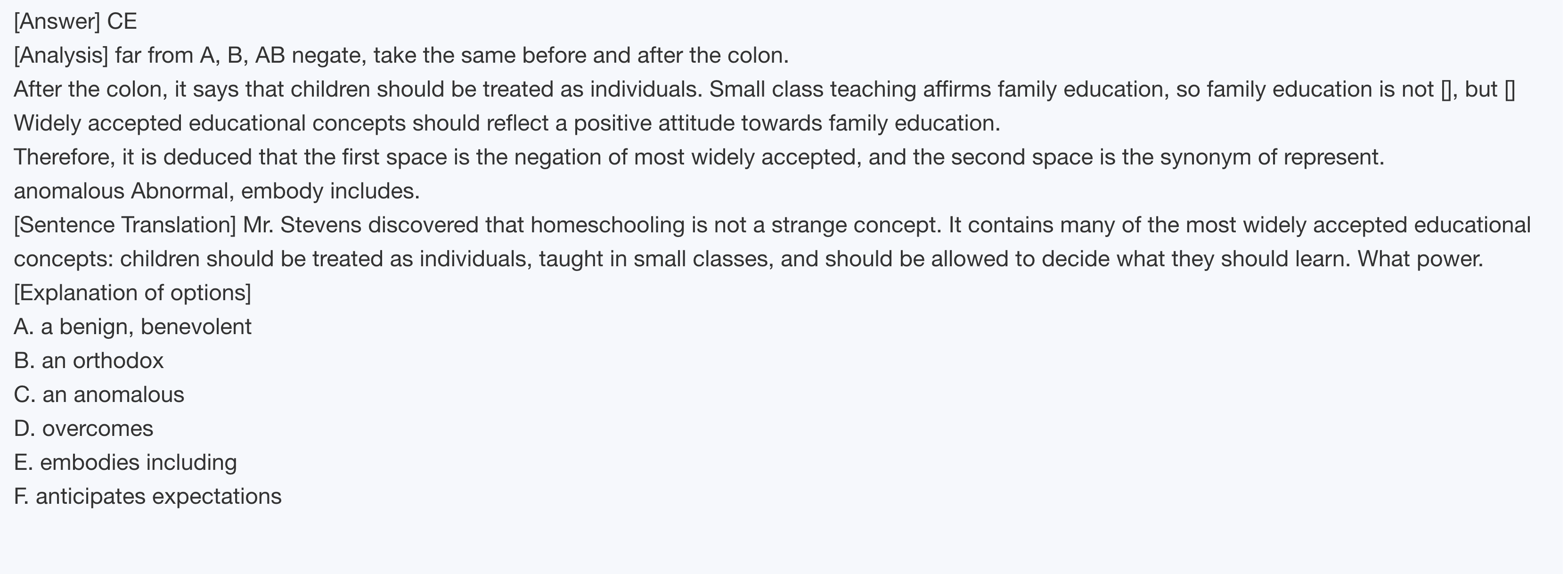Click the first empty bracket placeholder after "is not"
Viewport: 1568px width, 574px height.
[x=1447, y=90]
